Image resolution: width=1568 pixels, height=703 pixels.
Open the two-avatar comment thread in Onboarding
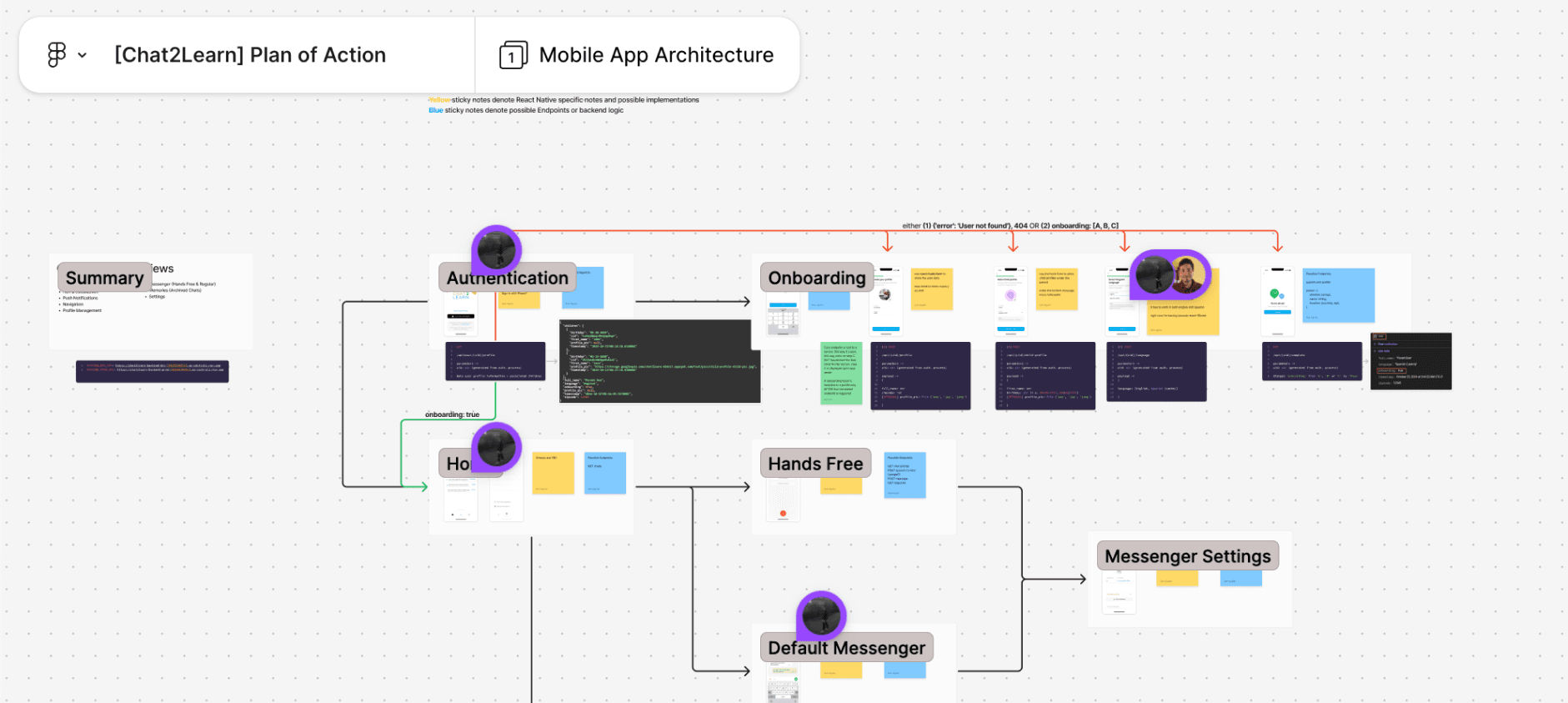point(1170,274)
